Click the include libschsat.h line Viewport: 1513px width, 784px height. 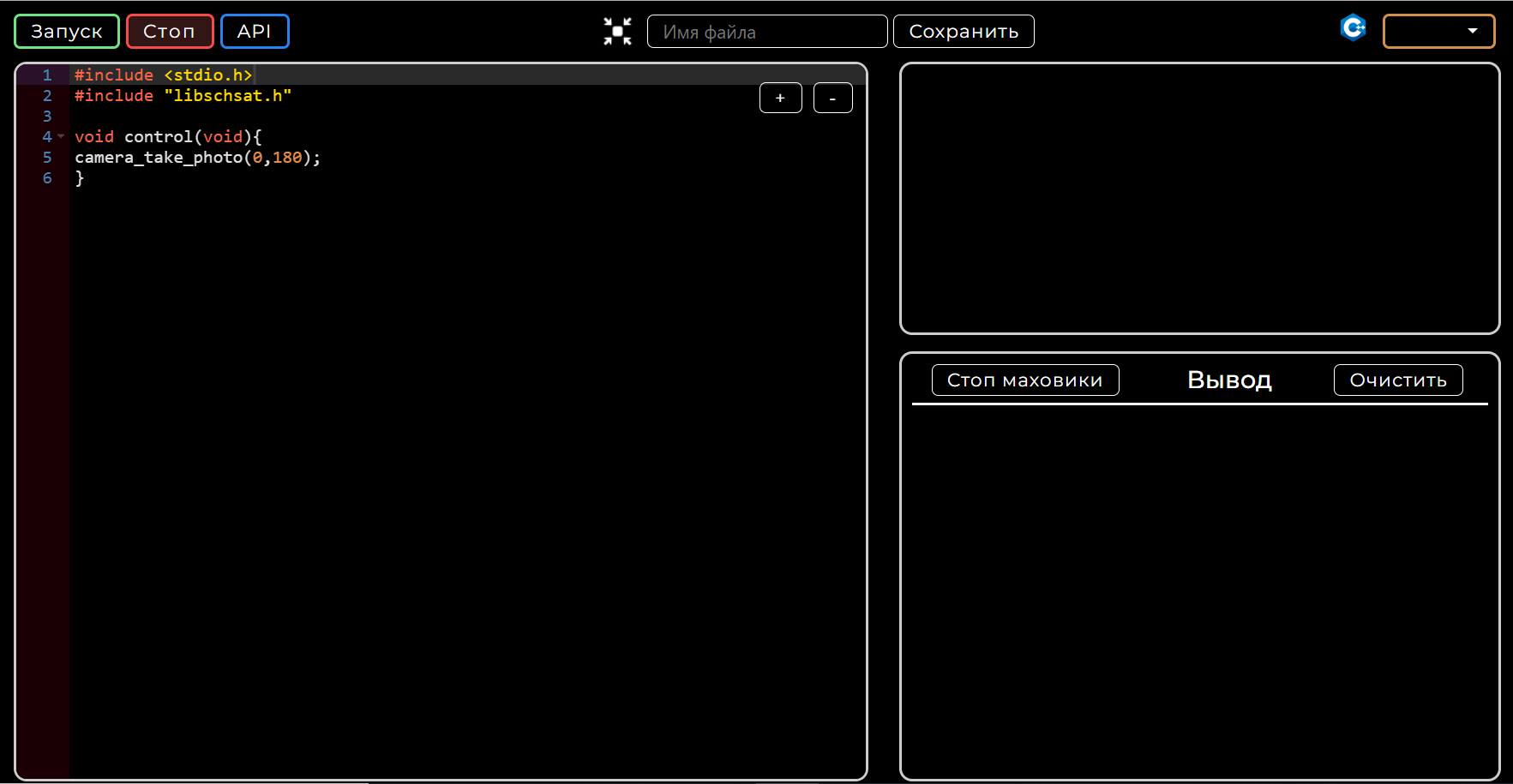182,95
